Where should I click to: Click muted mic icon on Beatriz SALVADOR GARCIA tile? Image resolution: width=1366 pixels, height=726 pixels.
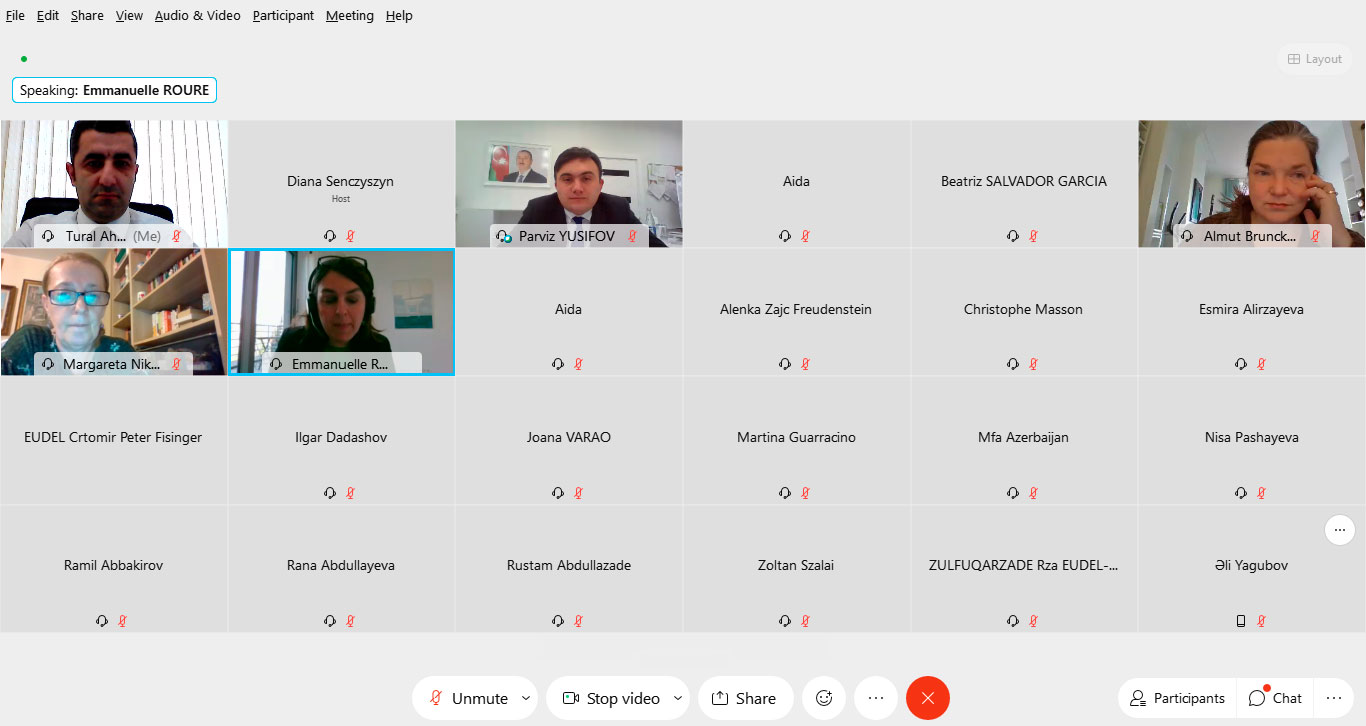pos(1034,236)
